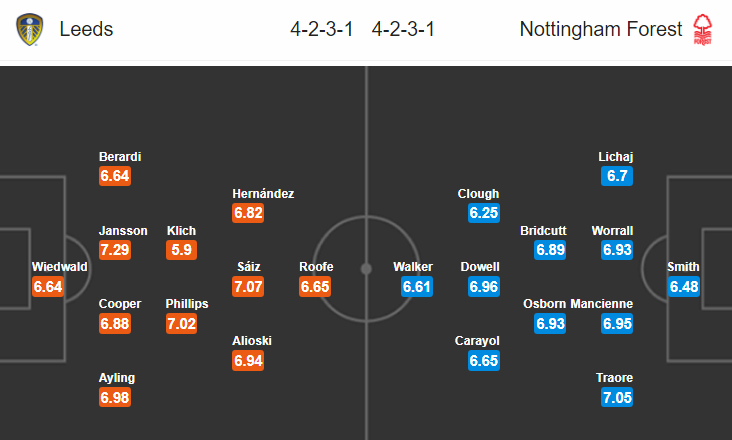Click Walker's 6.61 blue rating badge
The image size is (732, 440).
tap(417, 286)
